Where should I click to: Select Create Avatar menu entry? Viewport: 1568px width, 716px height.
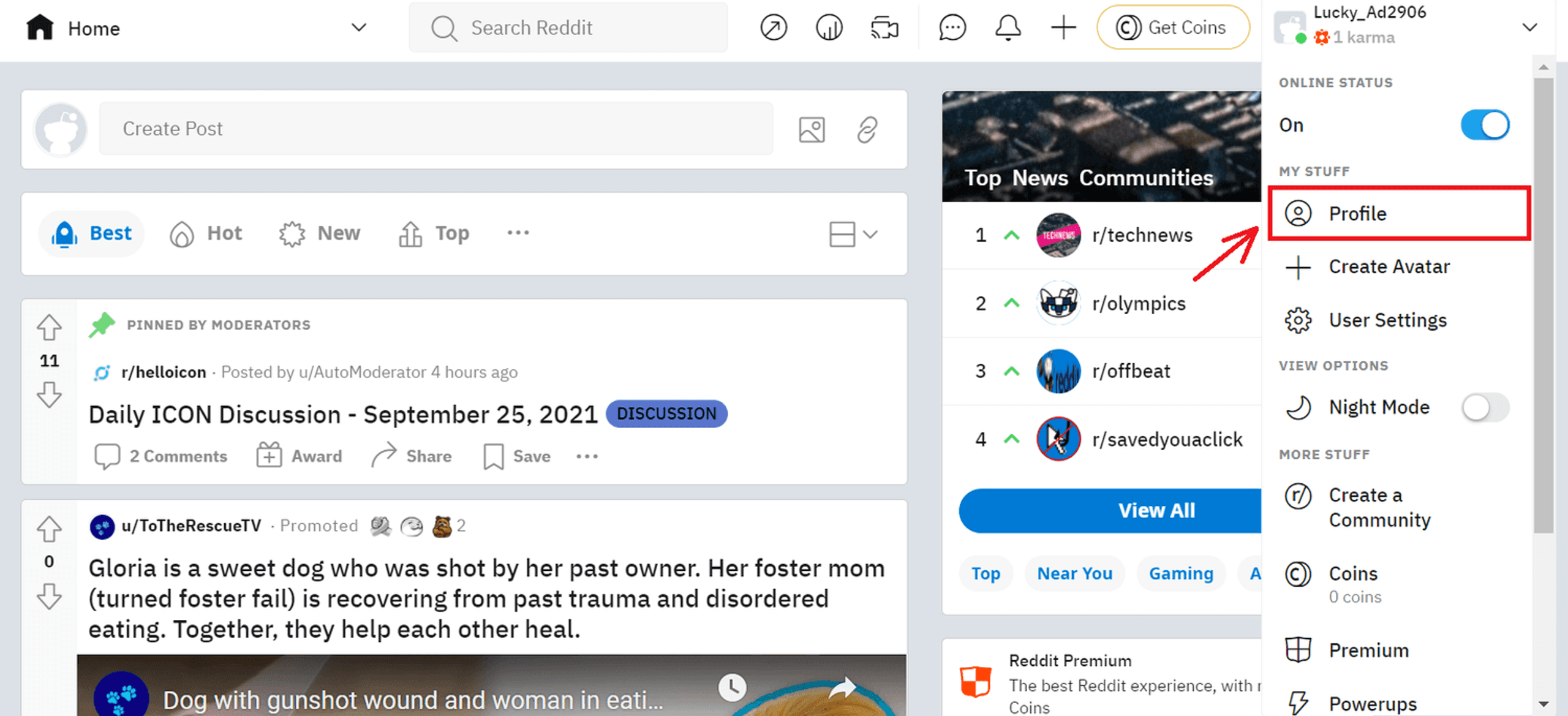pos(1400,267)
